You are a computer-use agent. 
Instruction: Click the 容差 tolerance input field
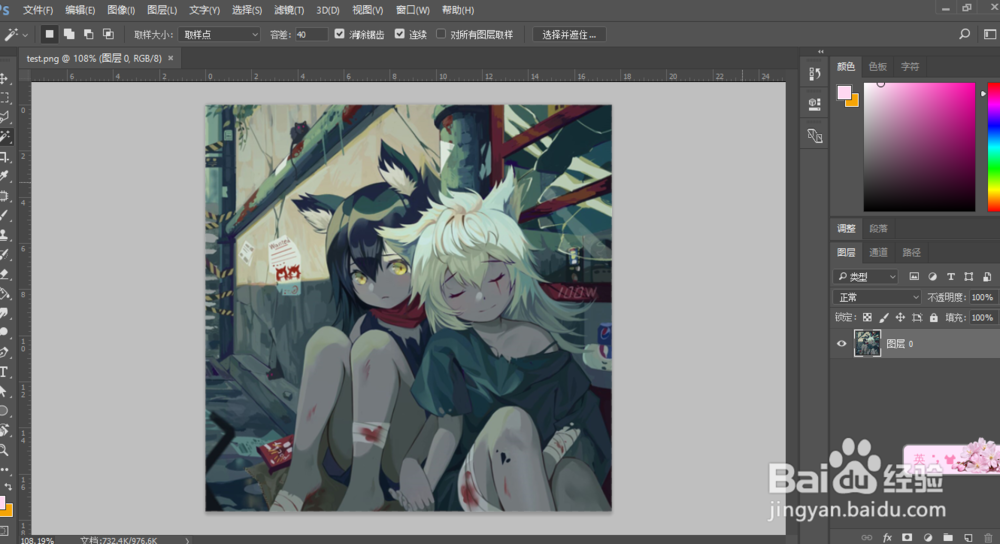click(311, 34)
